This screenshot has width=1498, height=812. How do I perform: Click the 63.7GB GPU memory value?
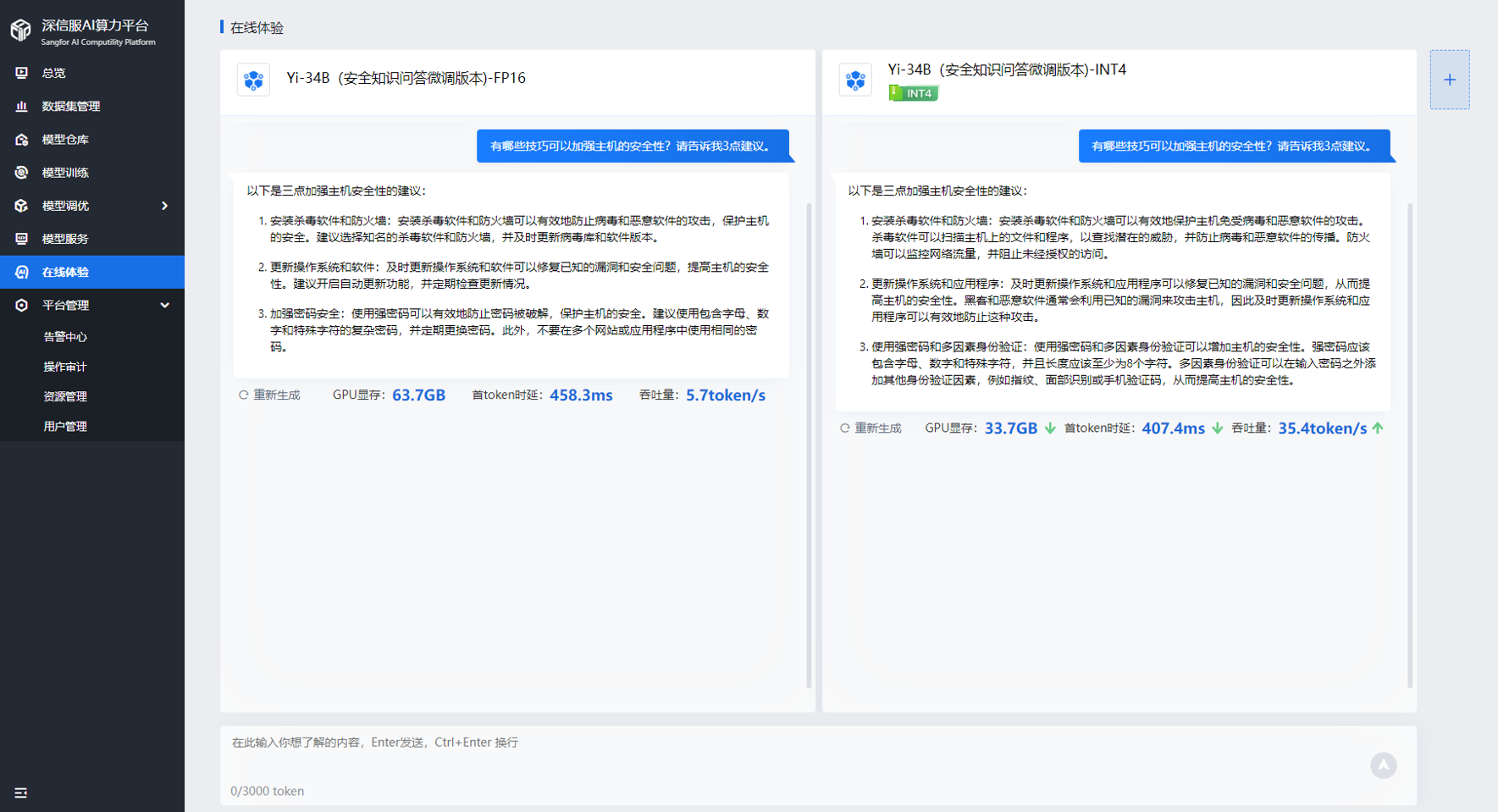[x=419, y=395]
